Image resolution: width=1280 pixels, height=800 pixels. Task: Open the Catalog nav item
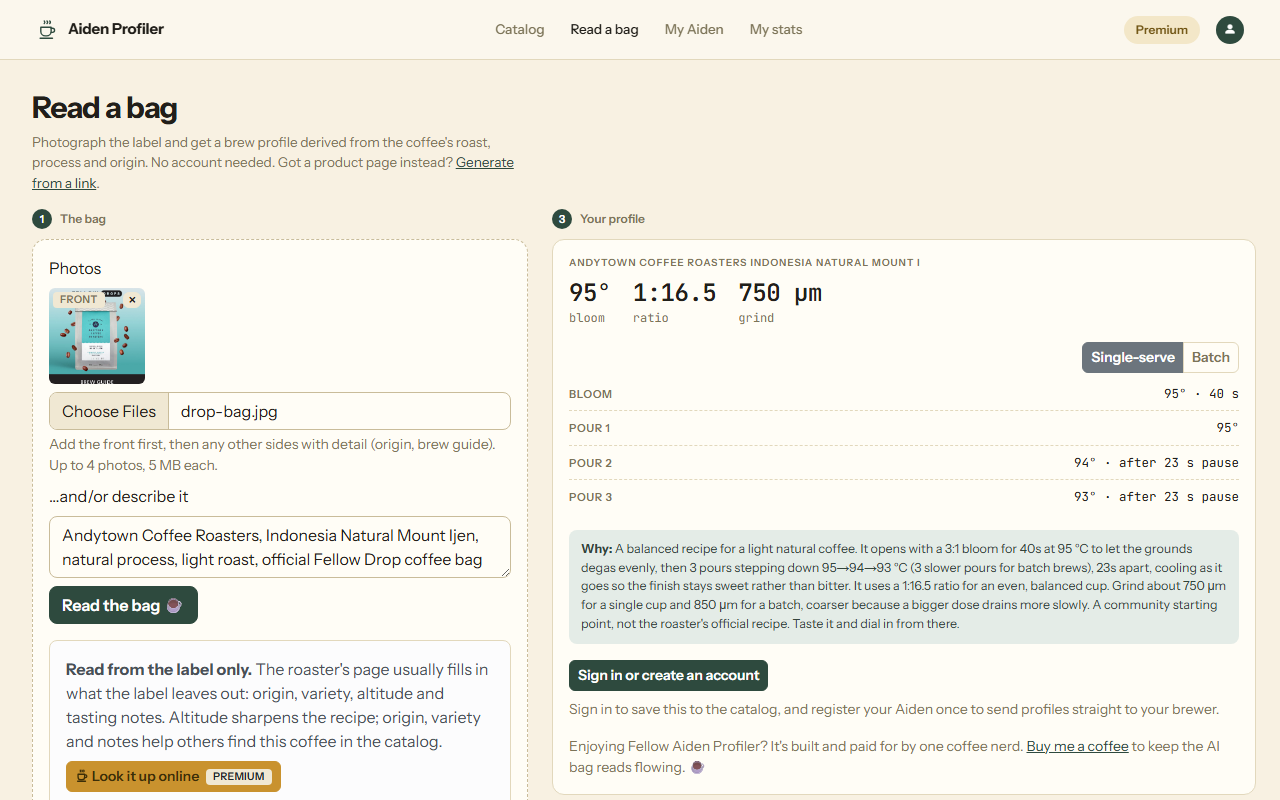[x=520, y=30]
